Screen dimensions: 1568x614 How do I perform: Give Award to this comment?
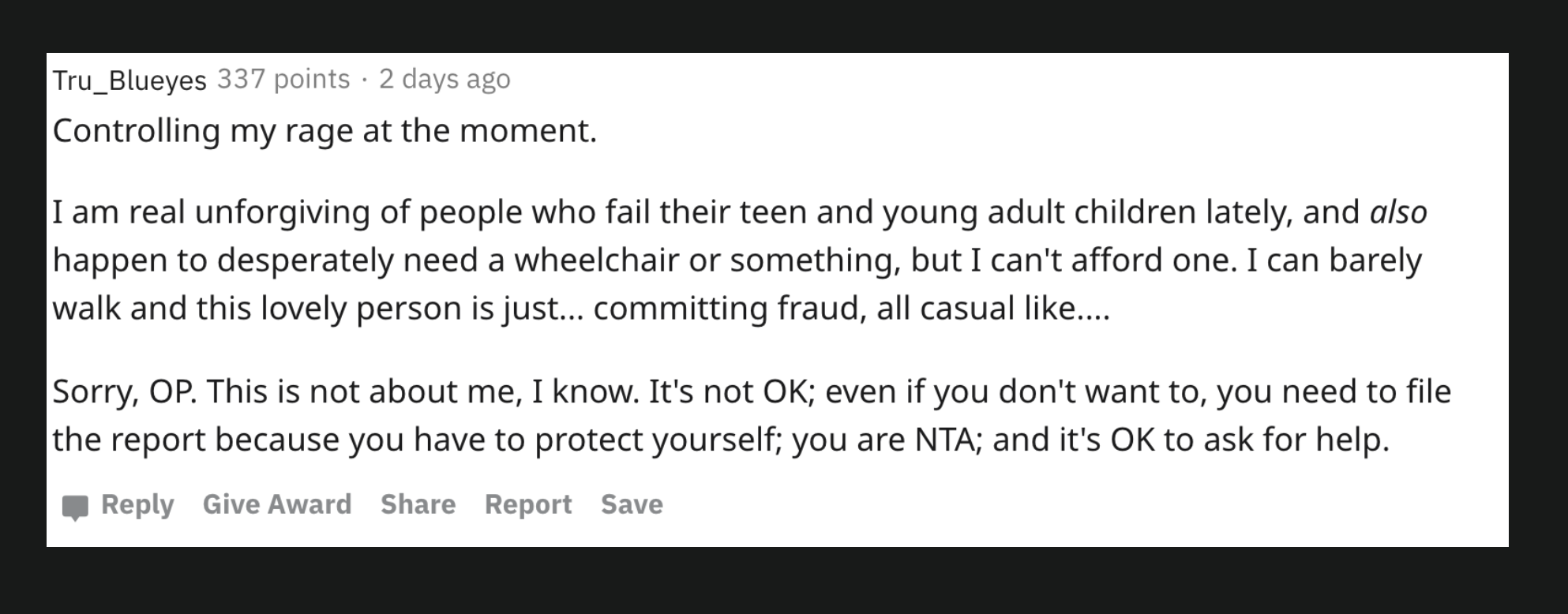click(x=277, y=504)
